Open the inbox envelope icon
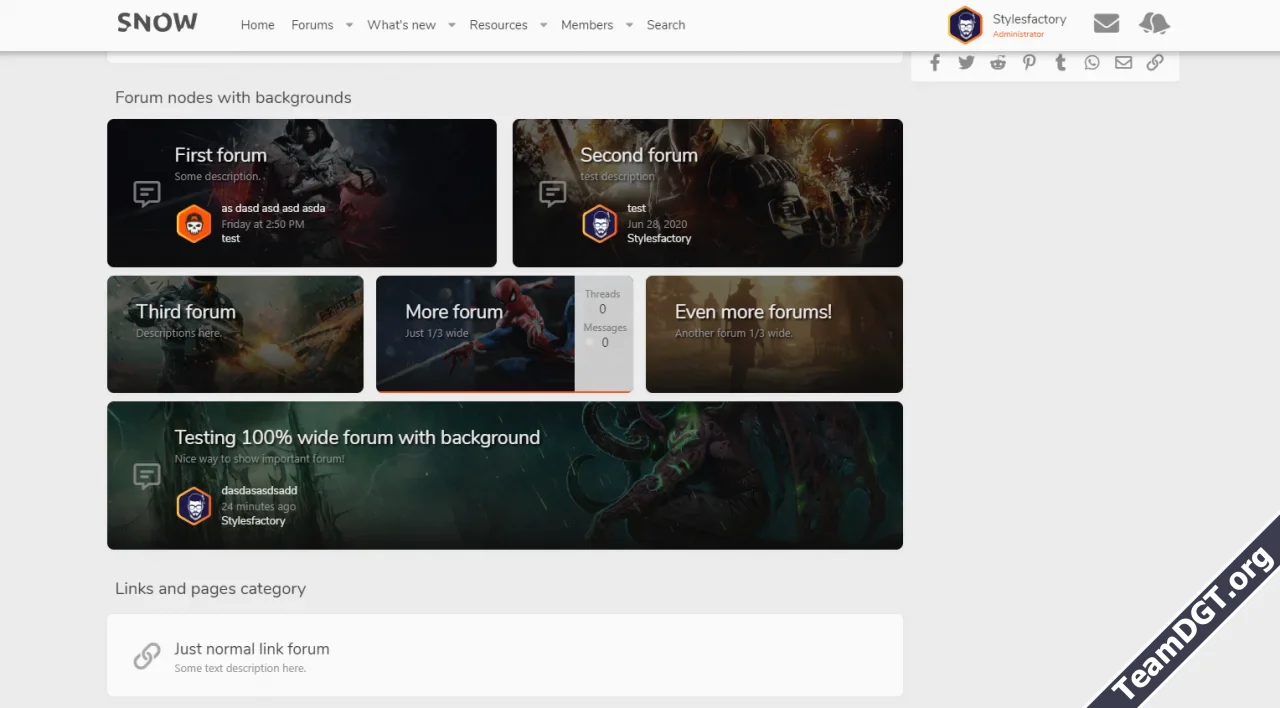The image size is (1280, 708). (1106, 24)
